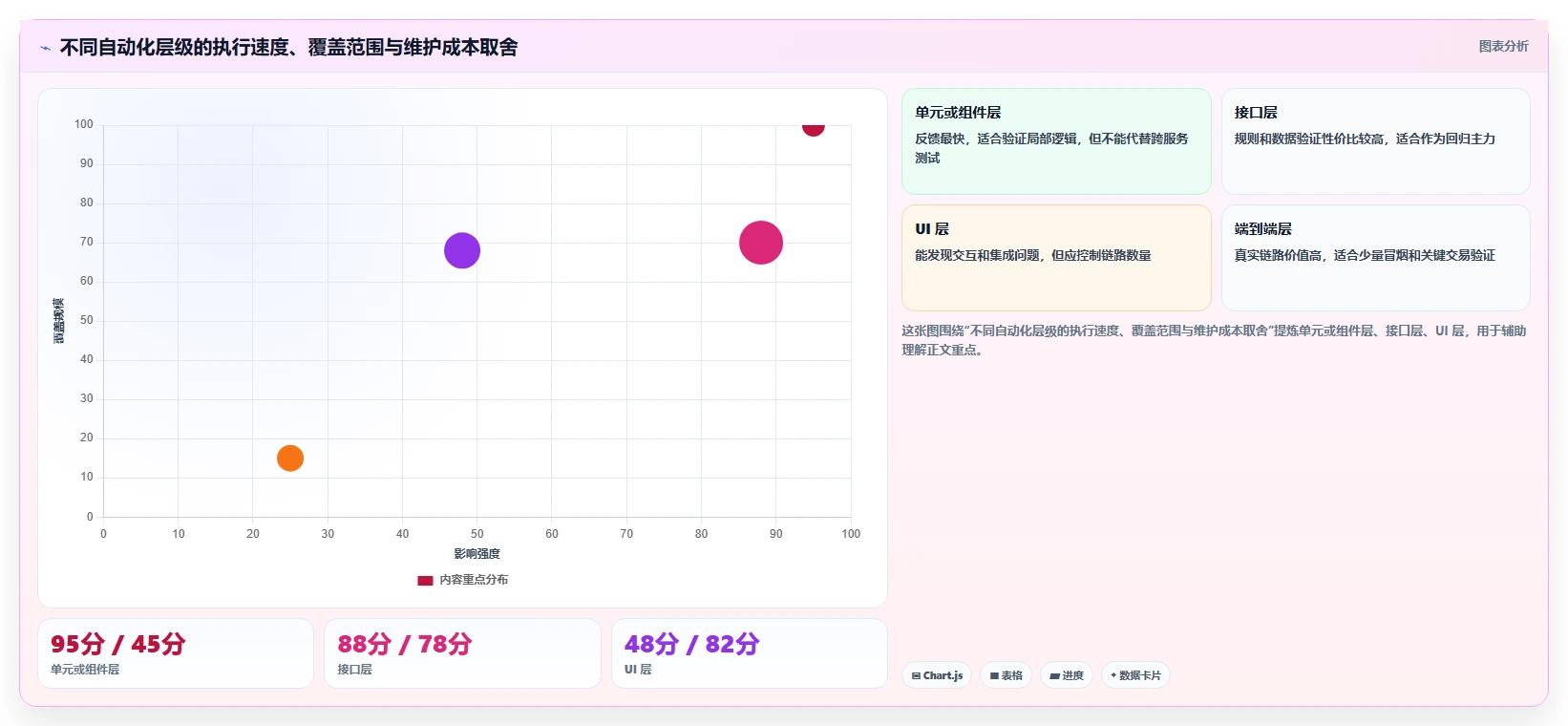
Task: Click the purple bubble on the chart
Action: pyautogui.click(x=462, y=250)
